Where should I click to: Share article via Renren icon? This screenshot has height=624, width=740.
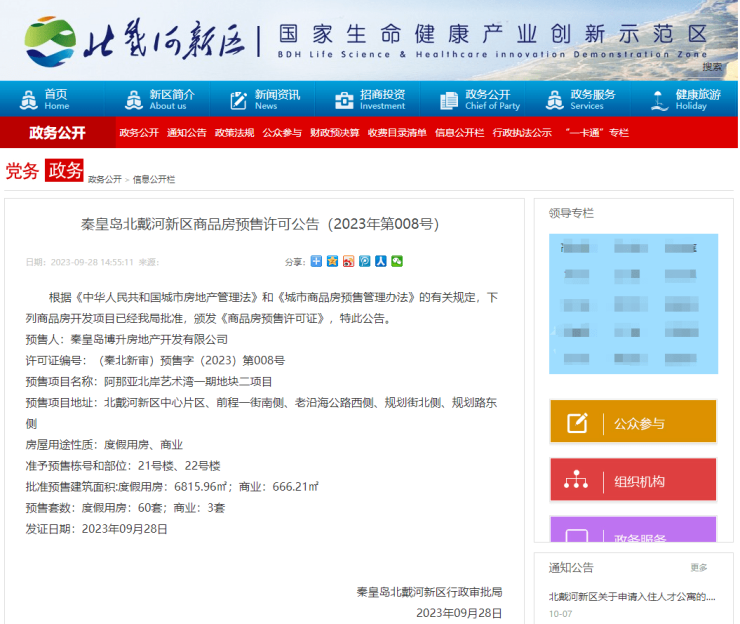[381, 262]
